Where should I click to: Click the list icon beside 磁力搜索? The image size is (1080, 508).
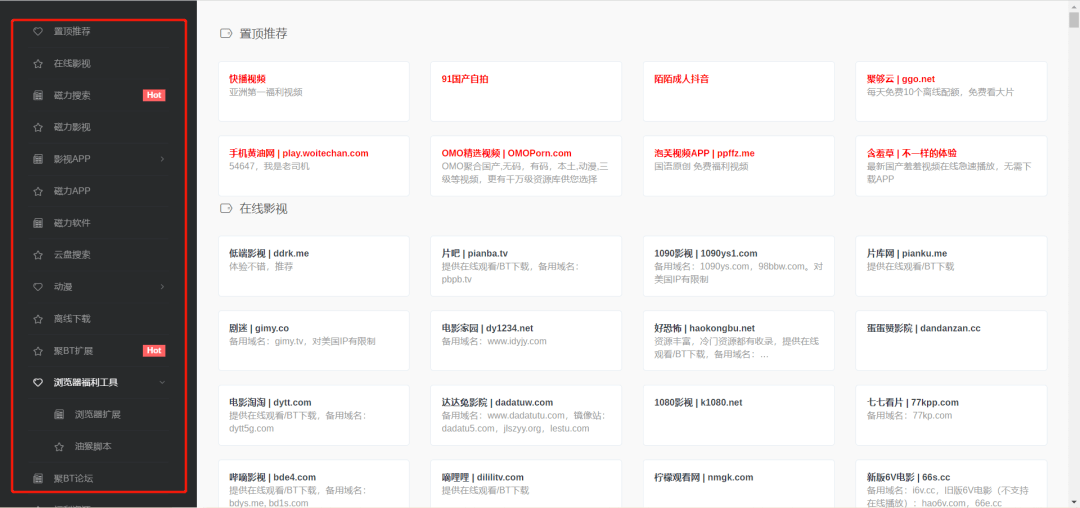[39, 95]
